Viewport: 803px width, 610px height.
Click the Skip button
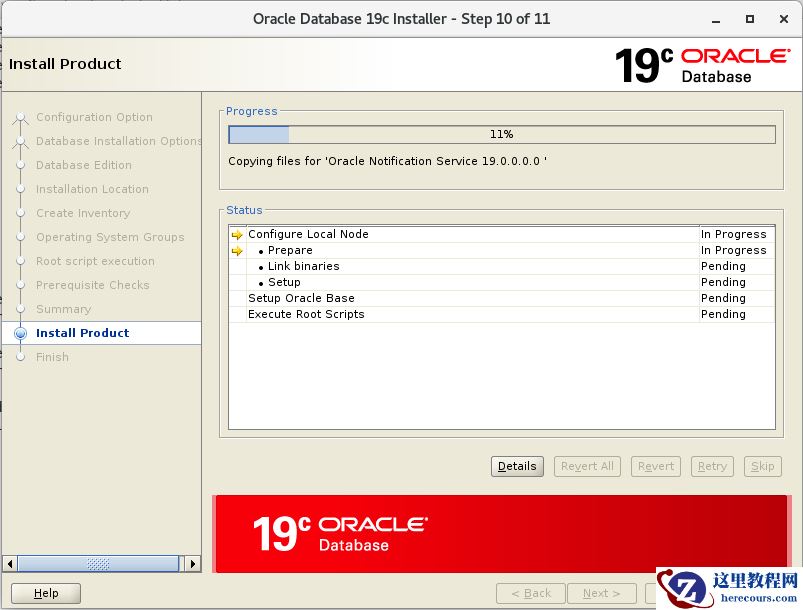763,466
